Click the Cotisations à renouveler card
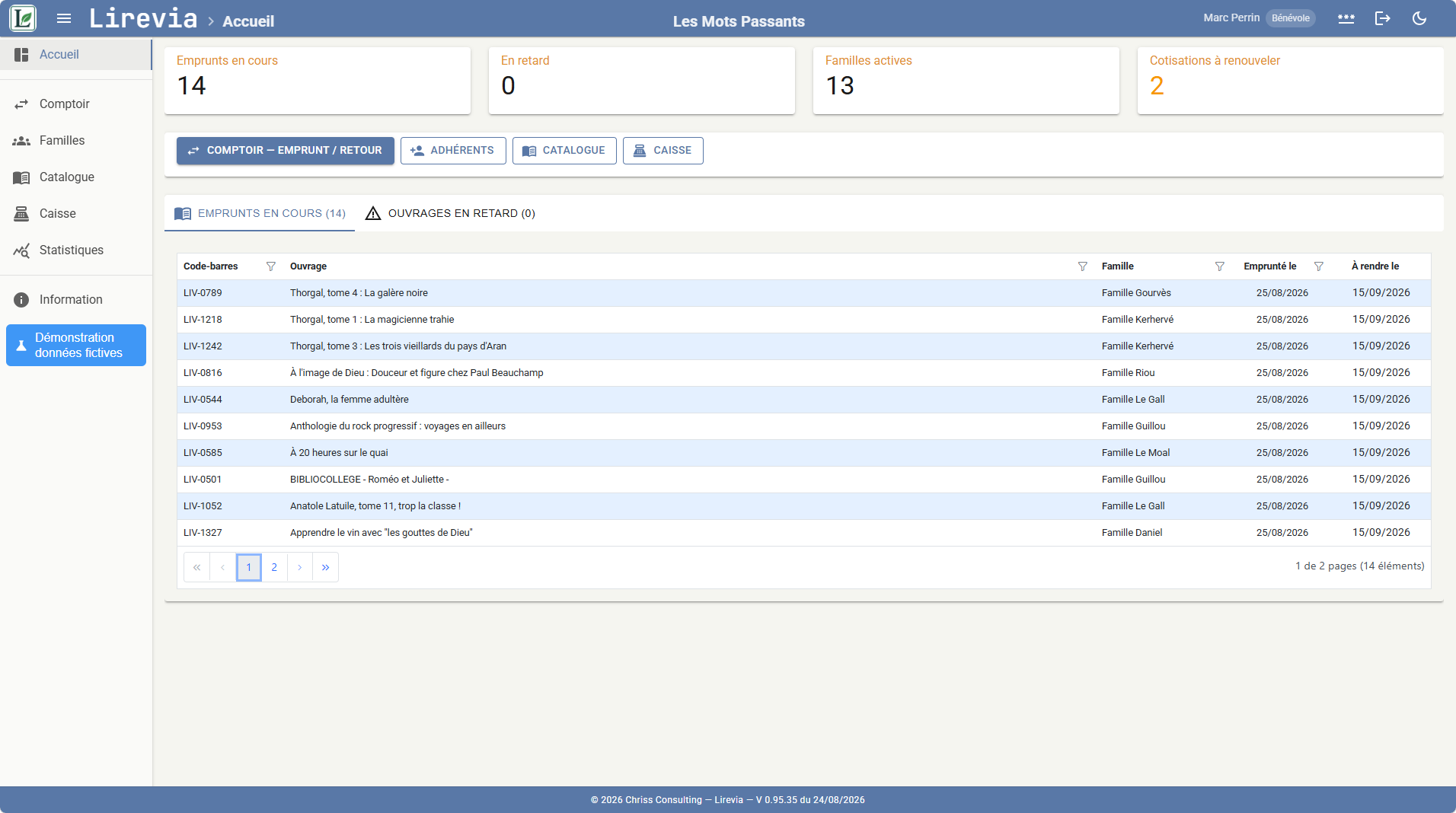Screen dimensions: 1456x813 pyautogui.click(x=1291, y=81)
